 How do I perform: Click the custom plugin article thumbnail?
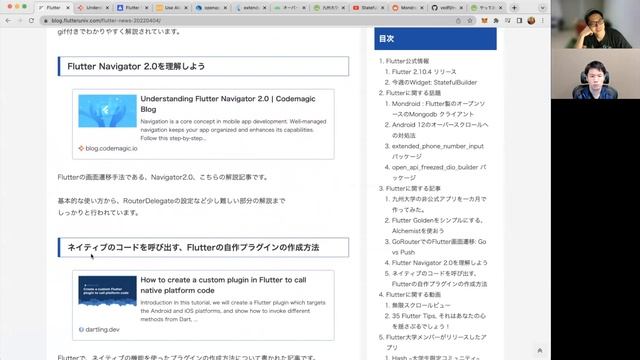(107, 291)
